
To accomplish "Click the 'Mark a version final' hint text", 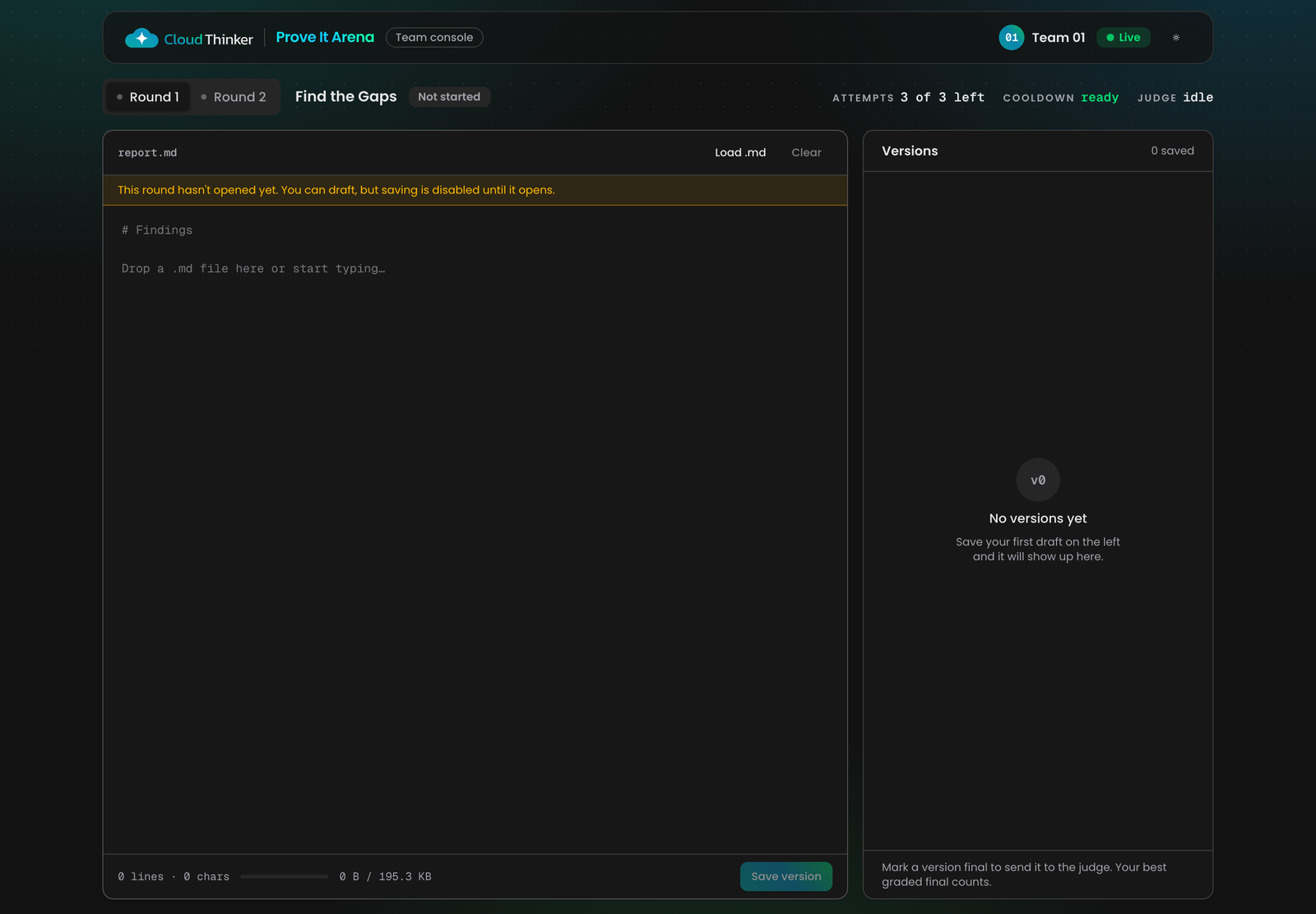I will pyautogui.click(x=1024, y=875).
